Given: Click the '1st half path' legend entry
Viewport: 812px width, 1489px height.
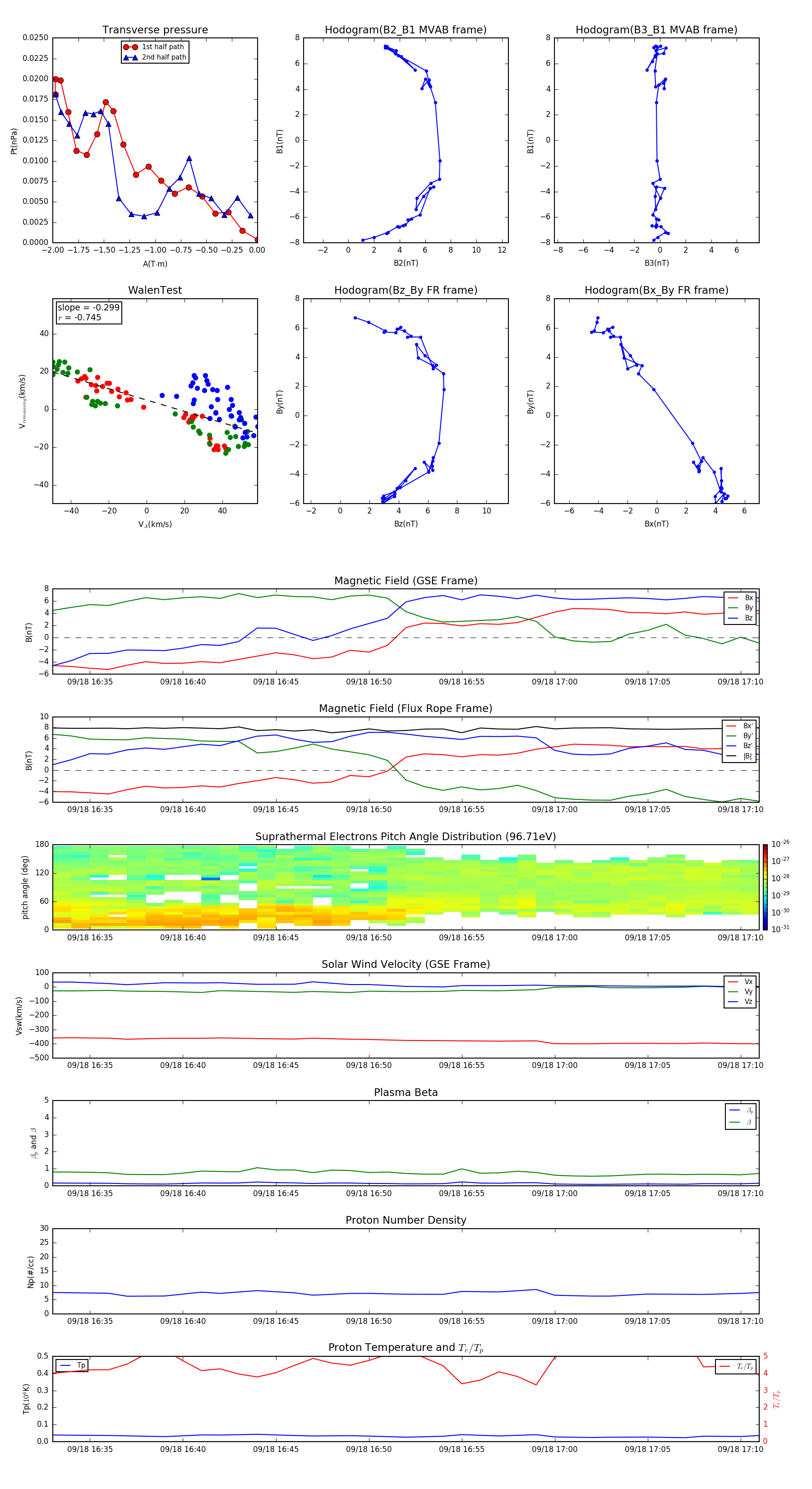Looking at the screenshot, I should tap(154, 47).
